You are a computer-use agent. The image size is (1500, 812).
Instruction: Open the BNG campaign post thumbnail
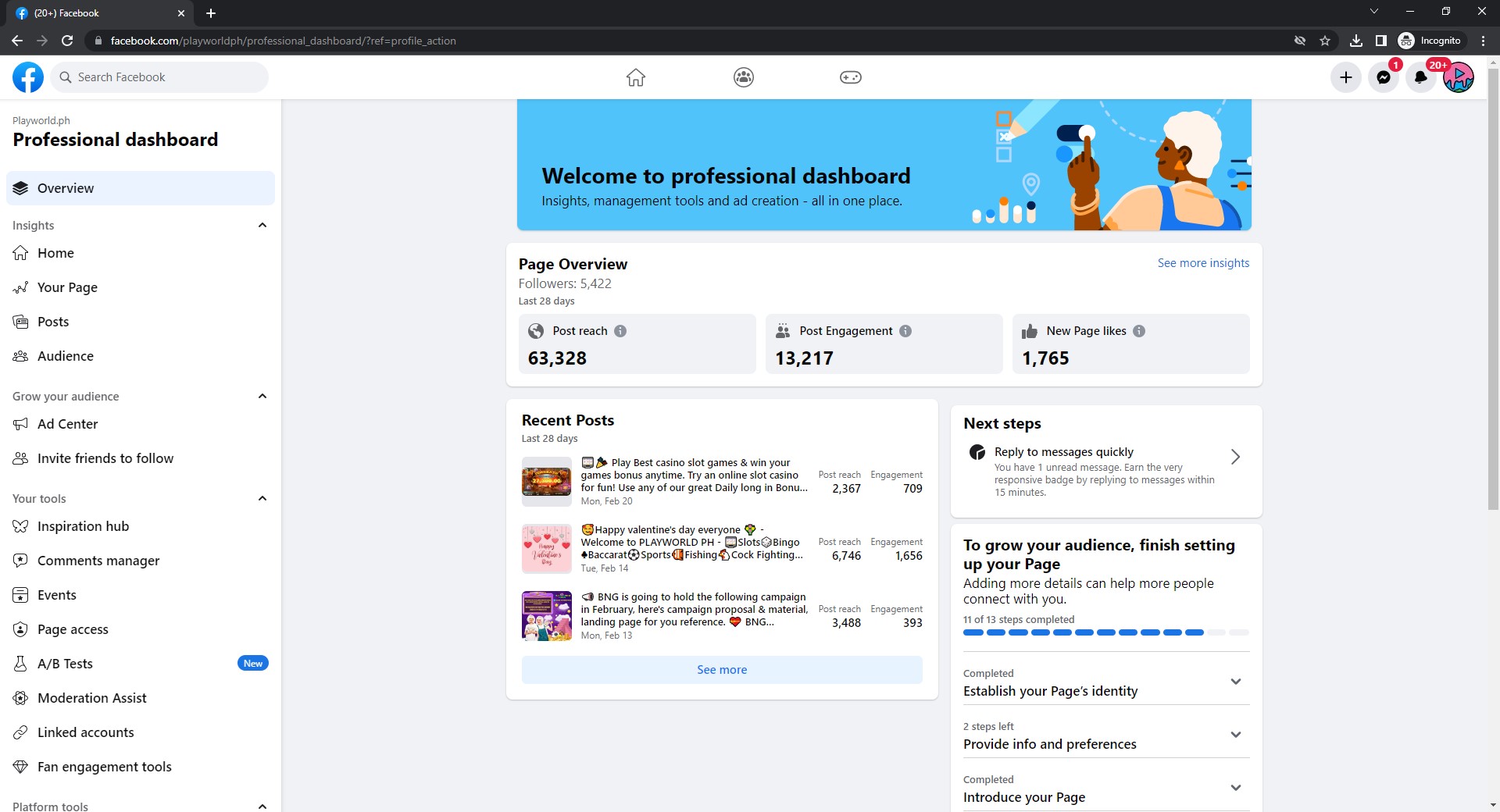click(547, 616)
